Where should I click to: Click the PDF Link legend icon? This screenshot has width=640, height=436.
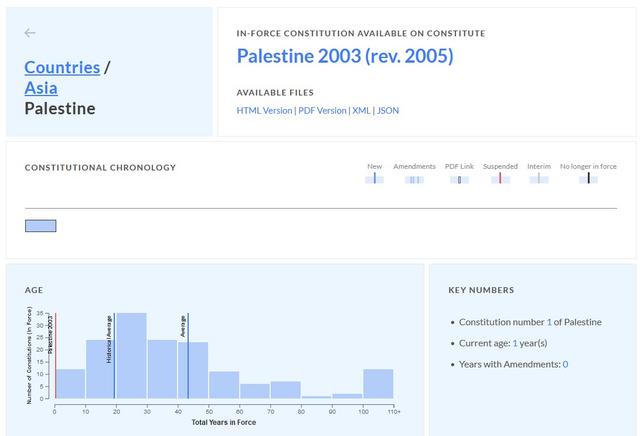(459, 179)
